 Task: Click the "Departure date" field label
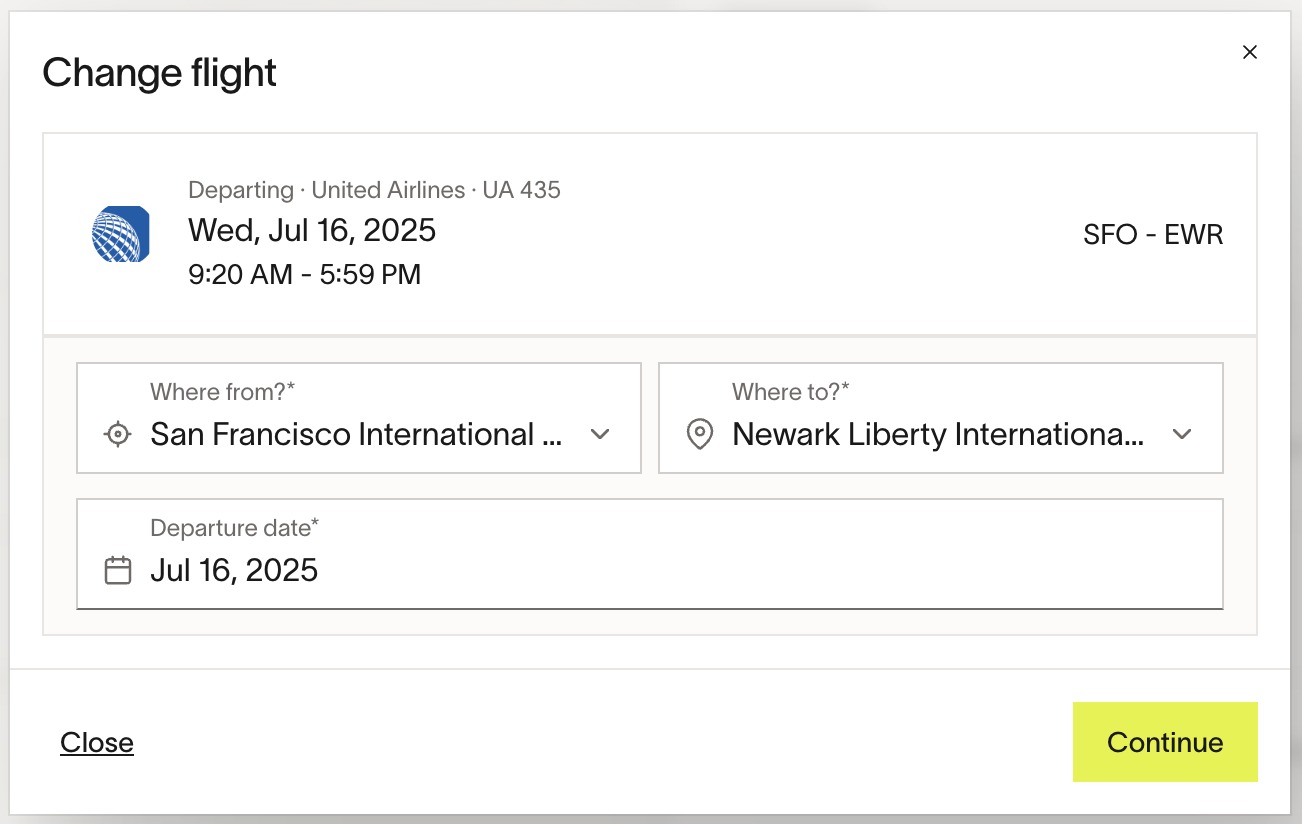(234, 528)
